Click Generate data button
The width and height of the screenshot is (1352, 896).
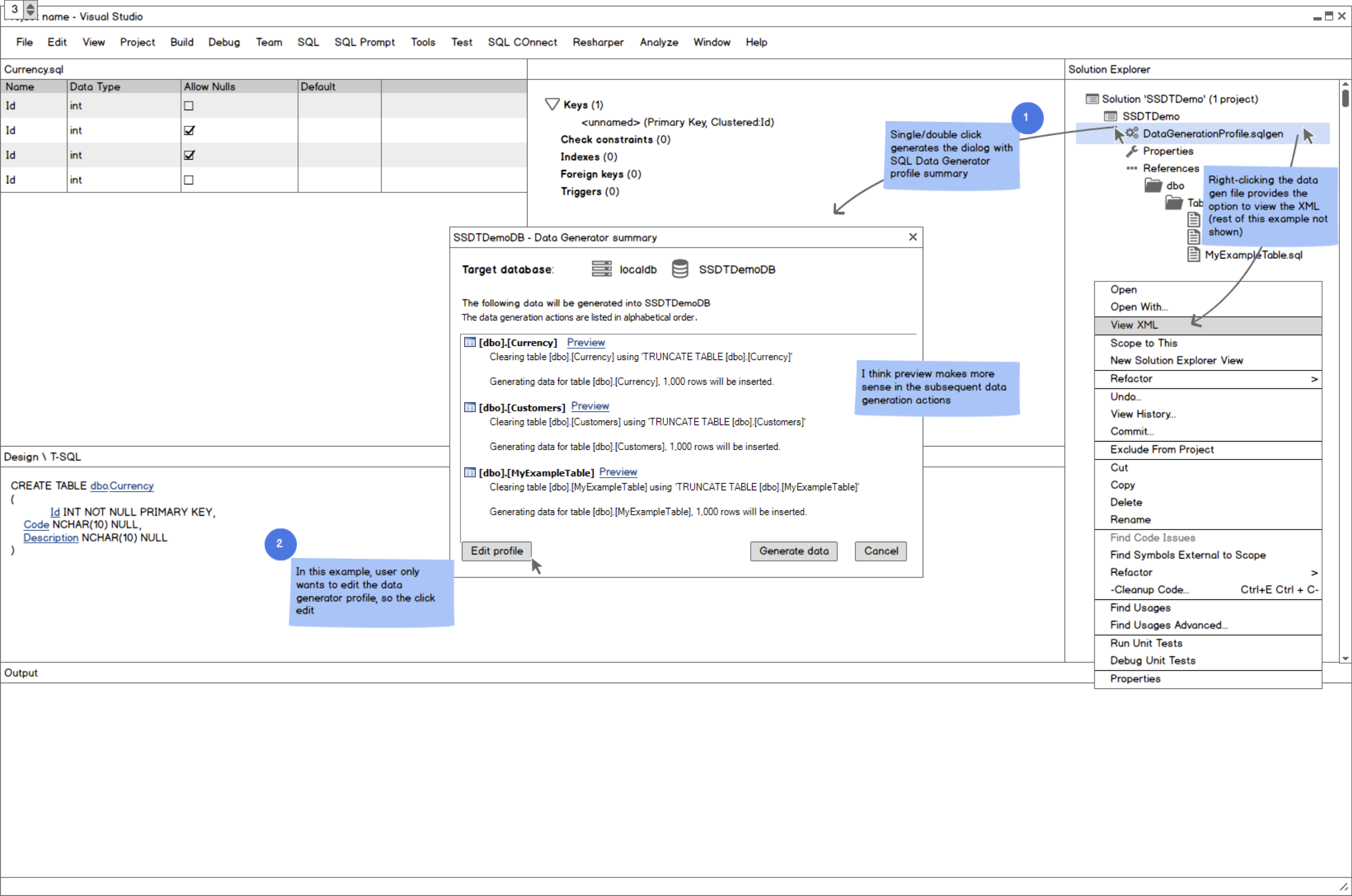click(793, 551)
